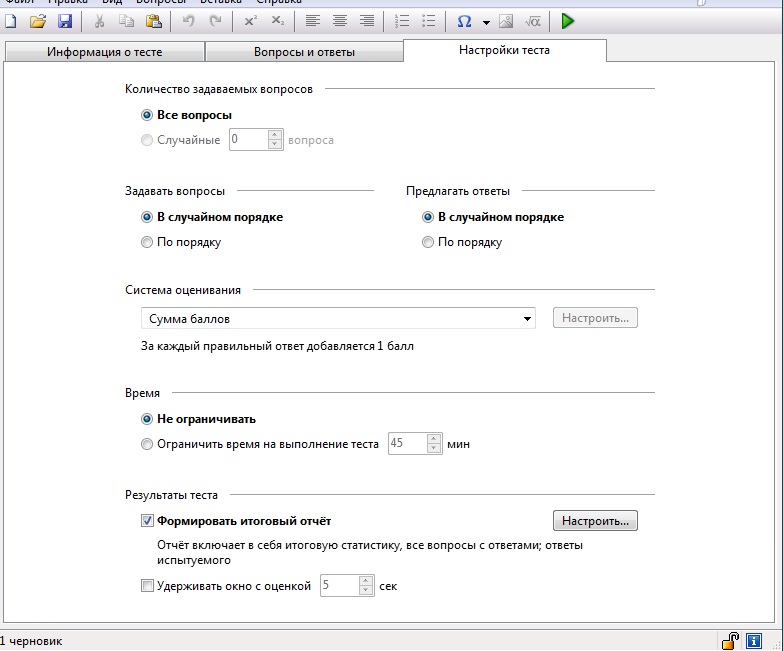Click the open padlock icon in status bar
Image resolution: width=783 pixels, height=651 pixels.
coord(731,640)
